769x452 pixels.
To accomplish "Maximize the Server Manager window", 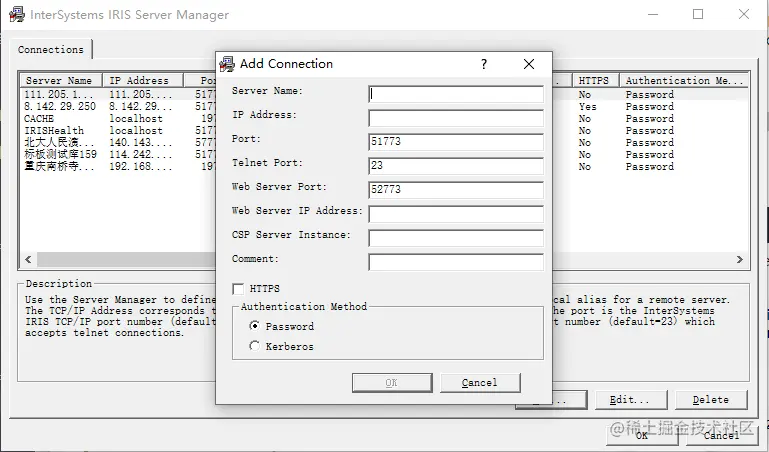I will (698, 14).
